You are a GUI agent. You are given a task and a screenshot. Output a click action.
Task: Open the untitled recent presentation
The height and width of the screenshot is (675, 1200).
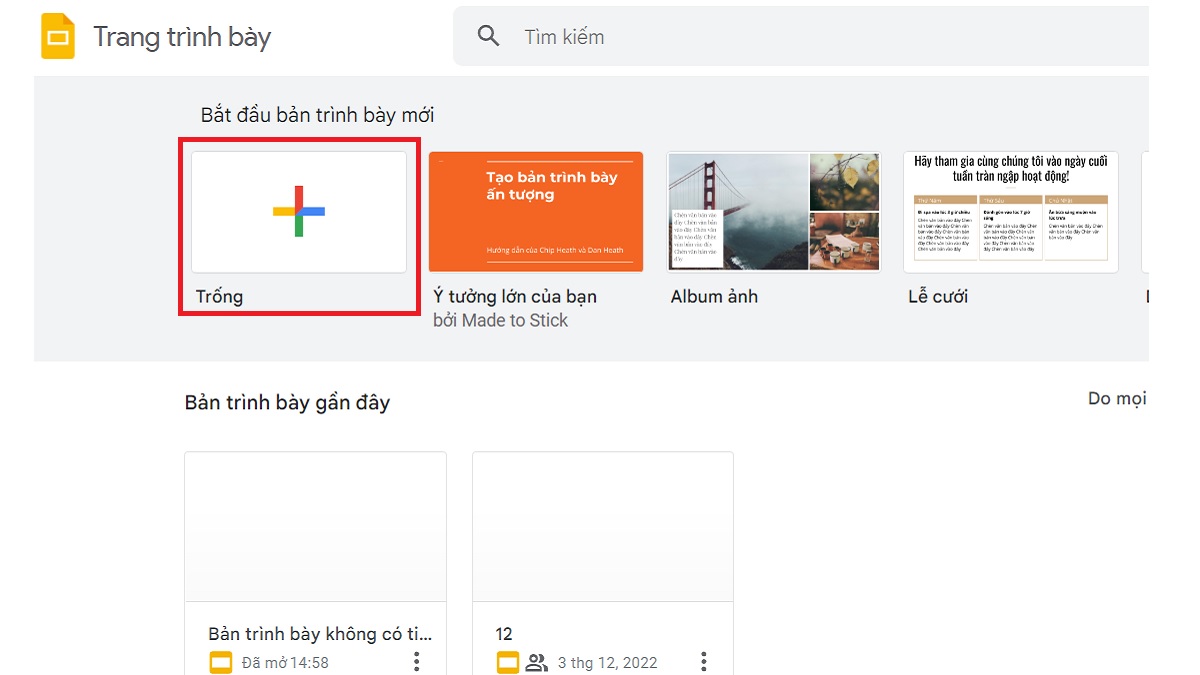tap(315, 527)
